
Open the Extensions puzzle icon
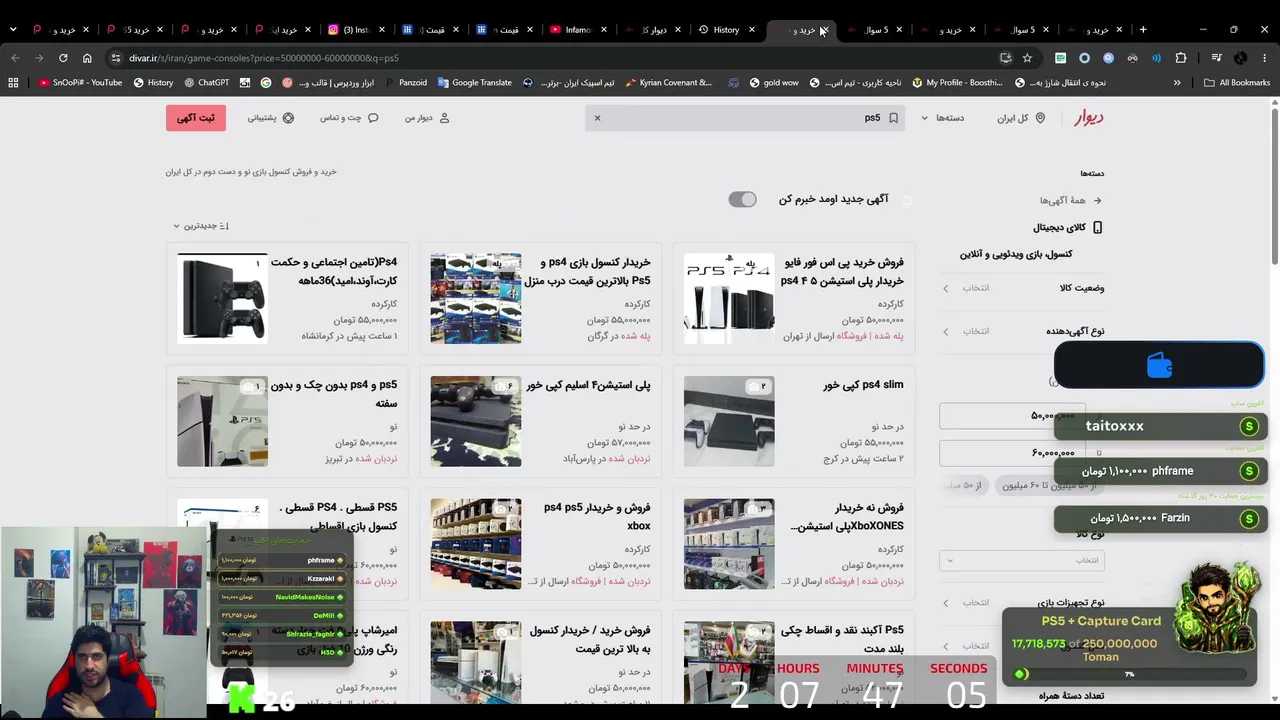(x=1181, y=58)
